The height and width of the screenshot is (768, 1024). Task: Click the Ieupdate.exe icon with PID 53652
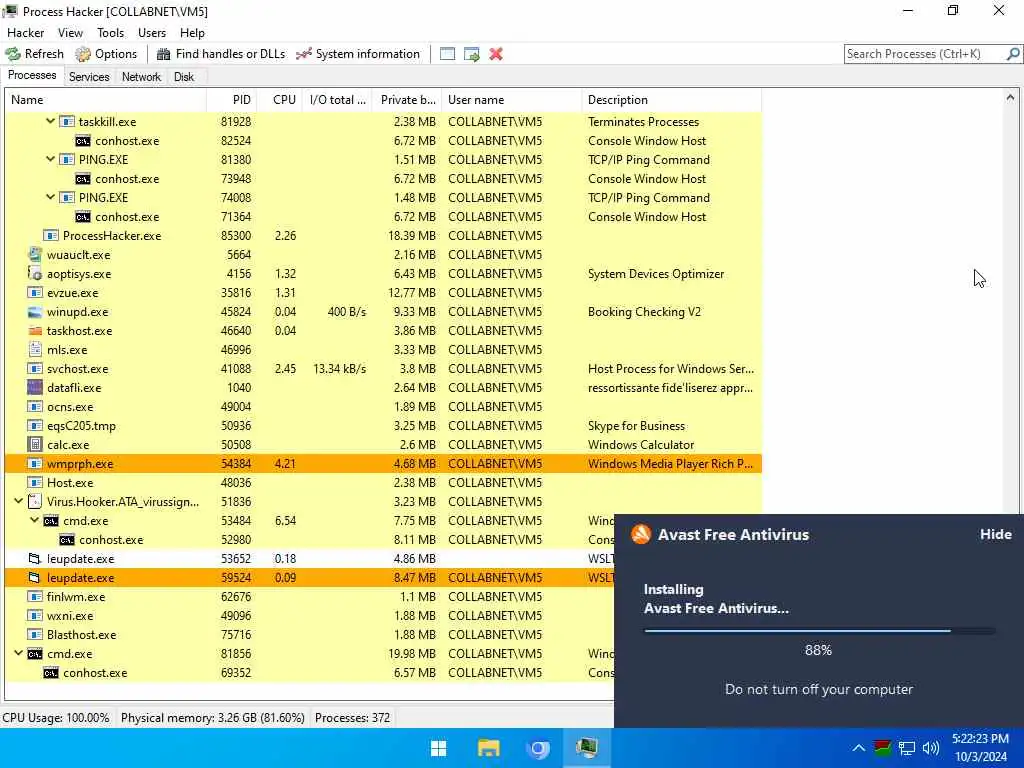(35, 558)
